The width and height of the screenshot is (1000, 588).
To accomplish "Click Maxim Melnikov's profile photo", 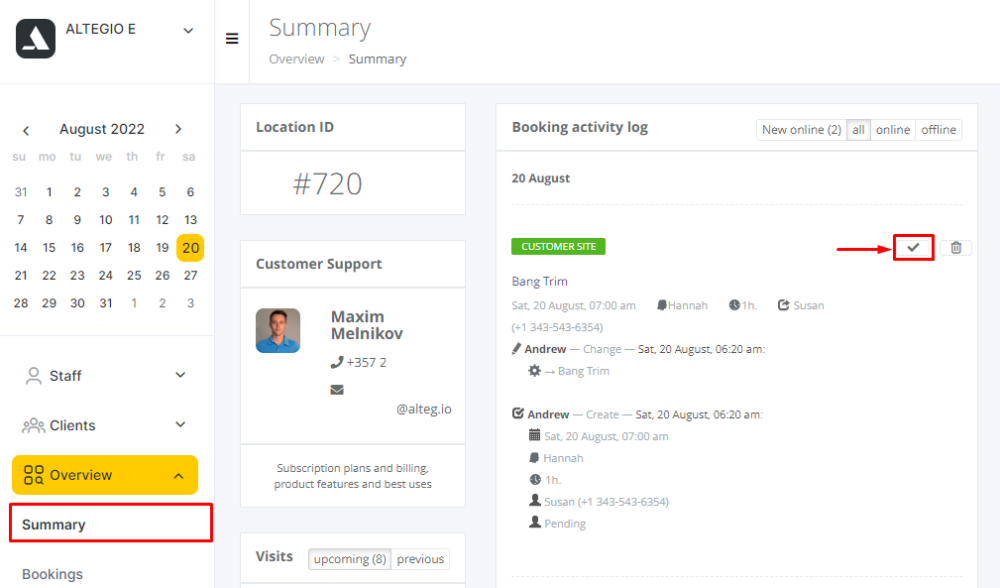I will pos(278,330).
